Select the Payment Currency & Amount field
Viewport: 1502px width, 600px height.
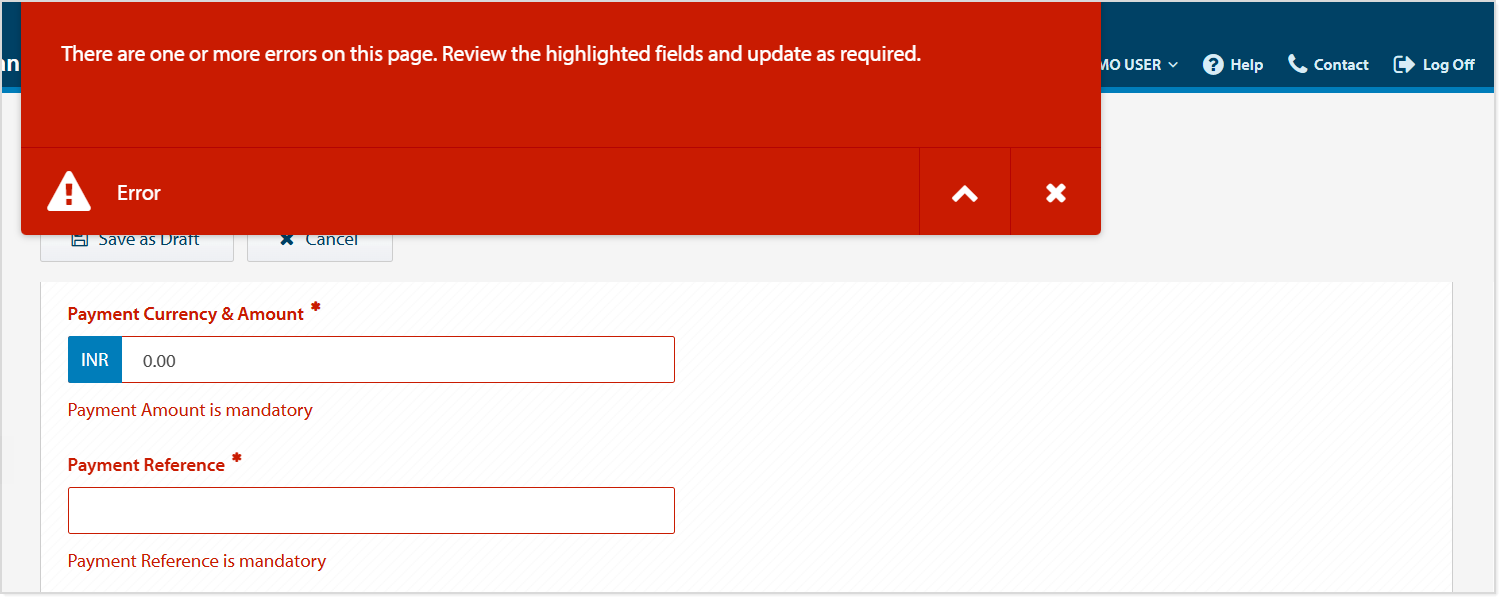click(398, 359)
